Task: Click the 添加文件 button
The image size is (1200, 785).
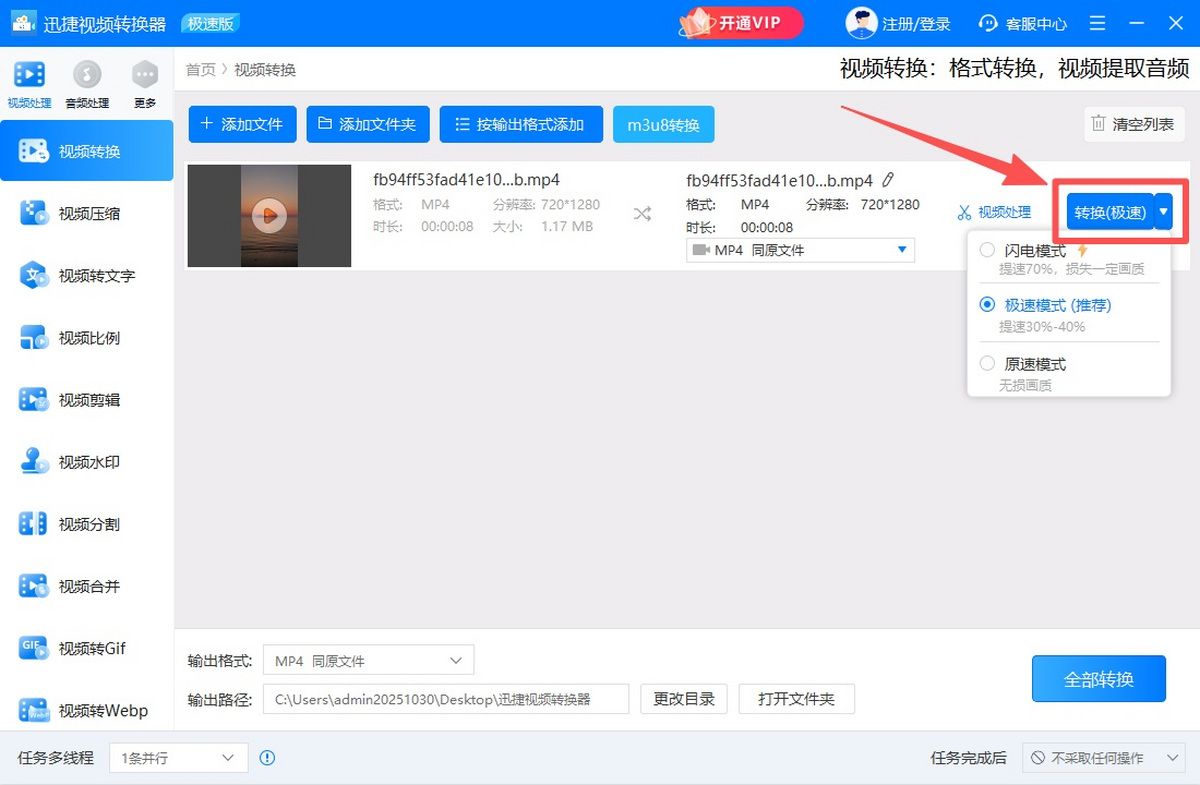Action: (242, 124)
